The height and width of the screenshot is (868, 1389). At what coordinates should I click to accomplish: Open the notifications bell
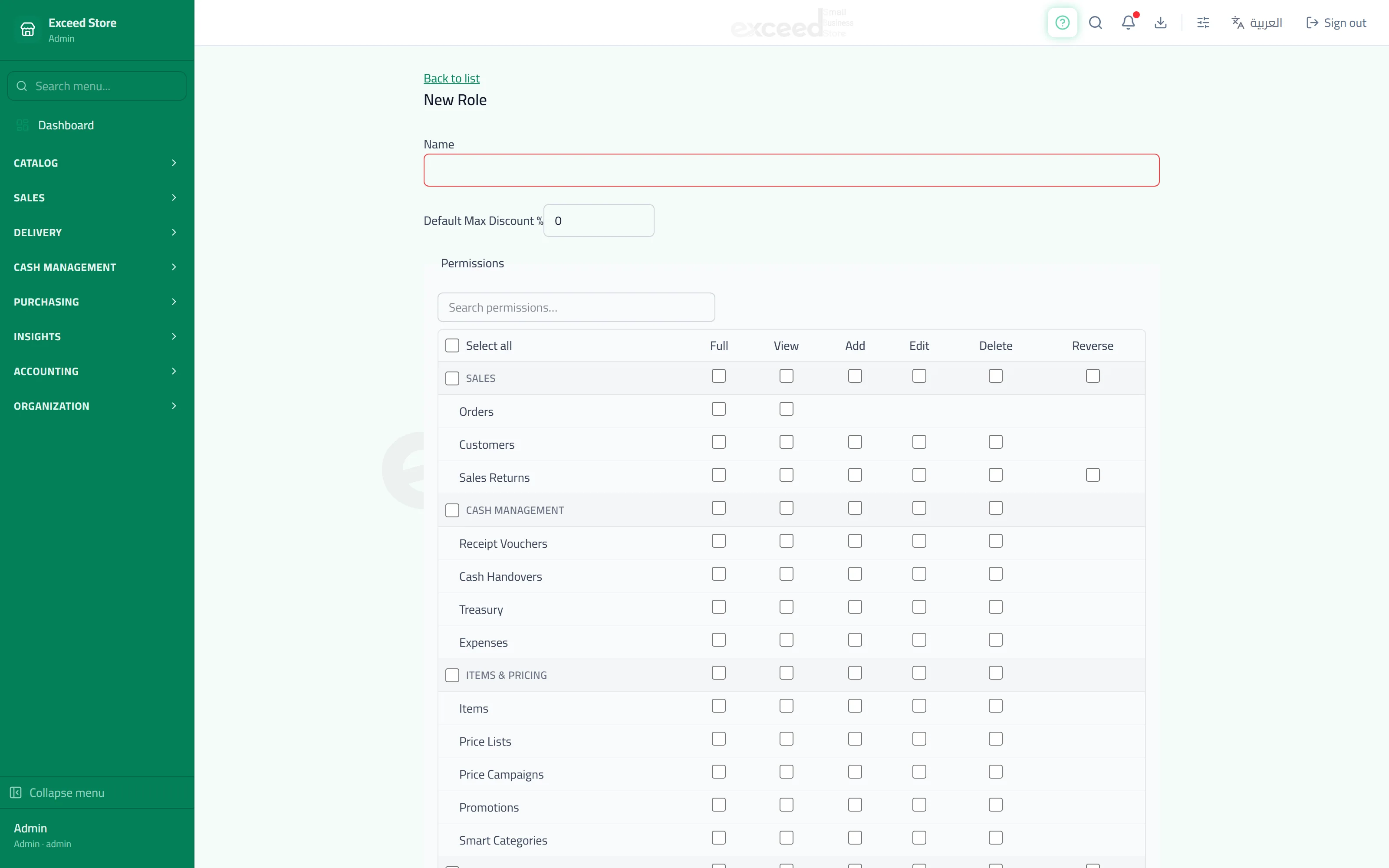pyautogui.click(x=1128, y=23)
